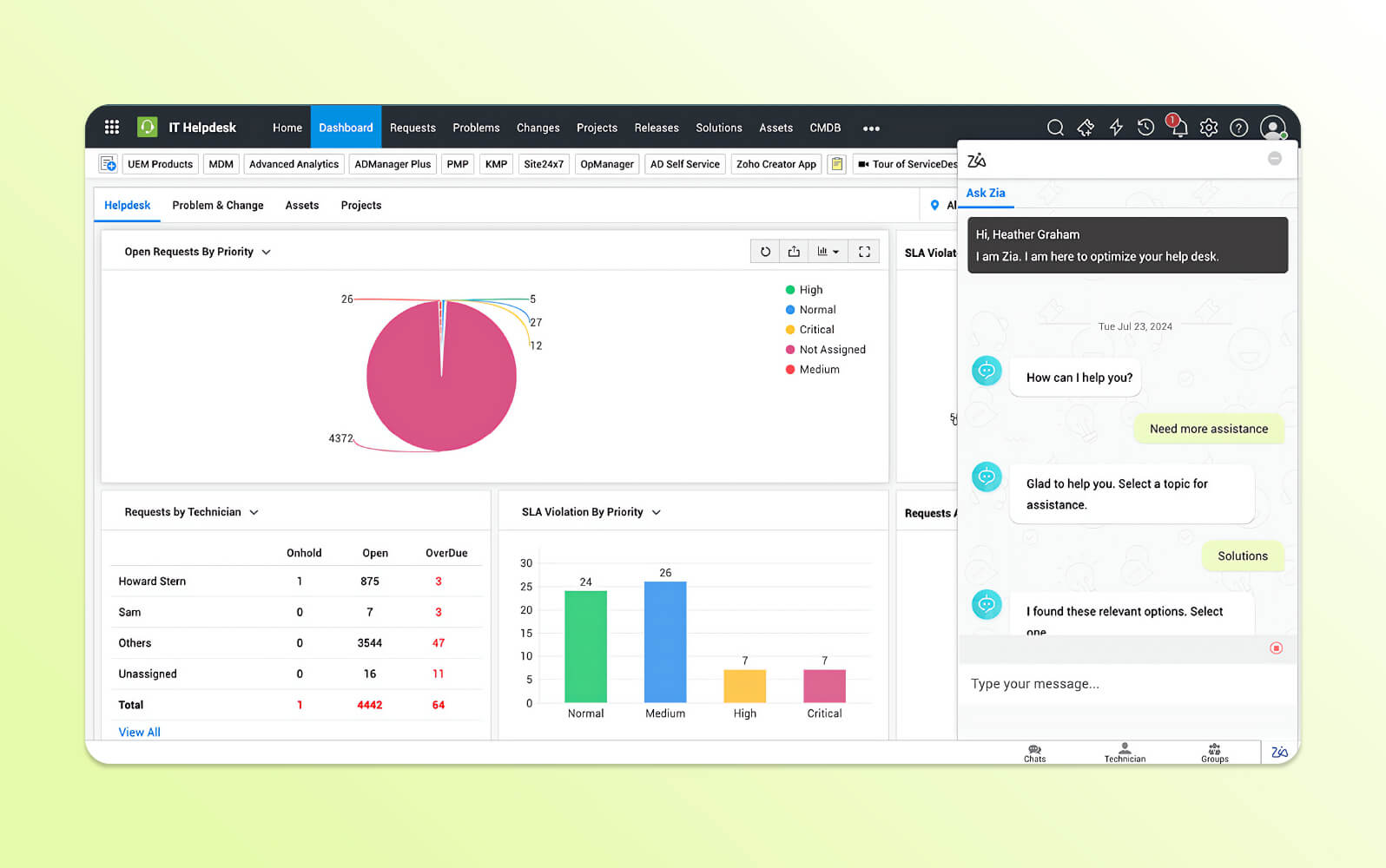Click the new request quick-create icon
Screen dimensions: 1386x868
109,164
